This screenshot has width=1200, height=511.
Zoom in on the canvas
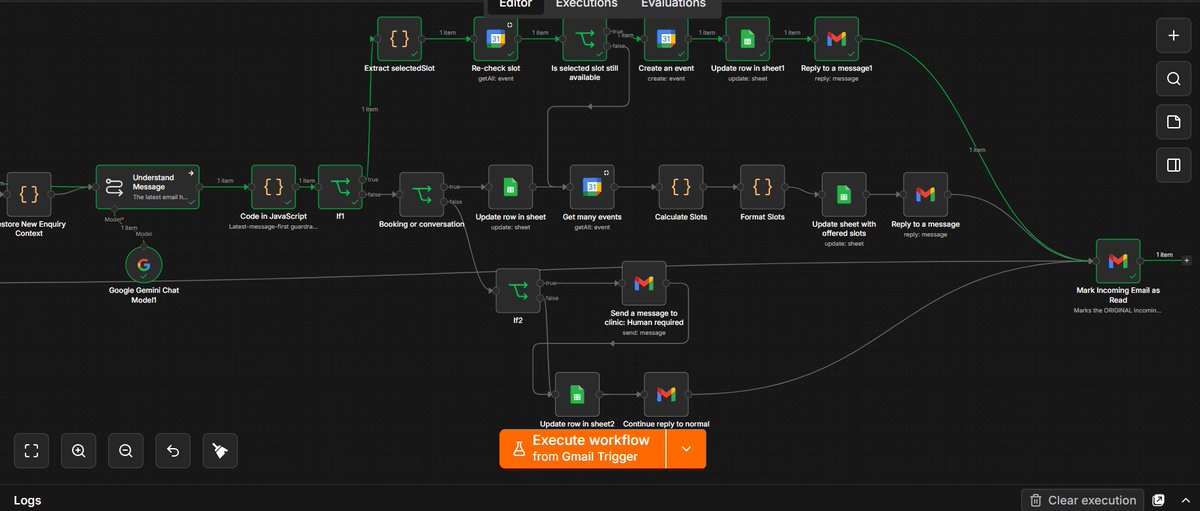[79, 451]
